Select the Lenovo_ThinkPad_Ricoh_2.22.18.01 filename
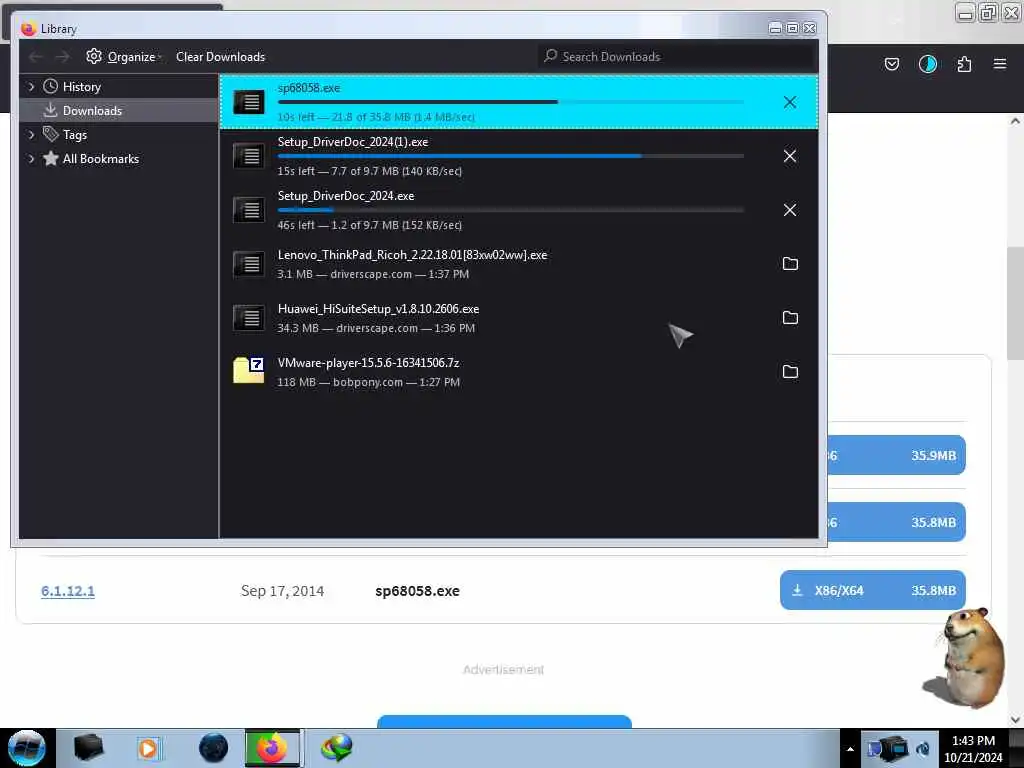Viewport: 1024px width, 768px height. click(412, 255)
